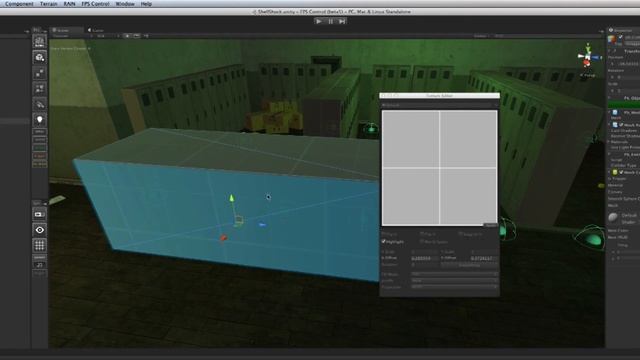Open the FPS Control menu

pos(95,4)
